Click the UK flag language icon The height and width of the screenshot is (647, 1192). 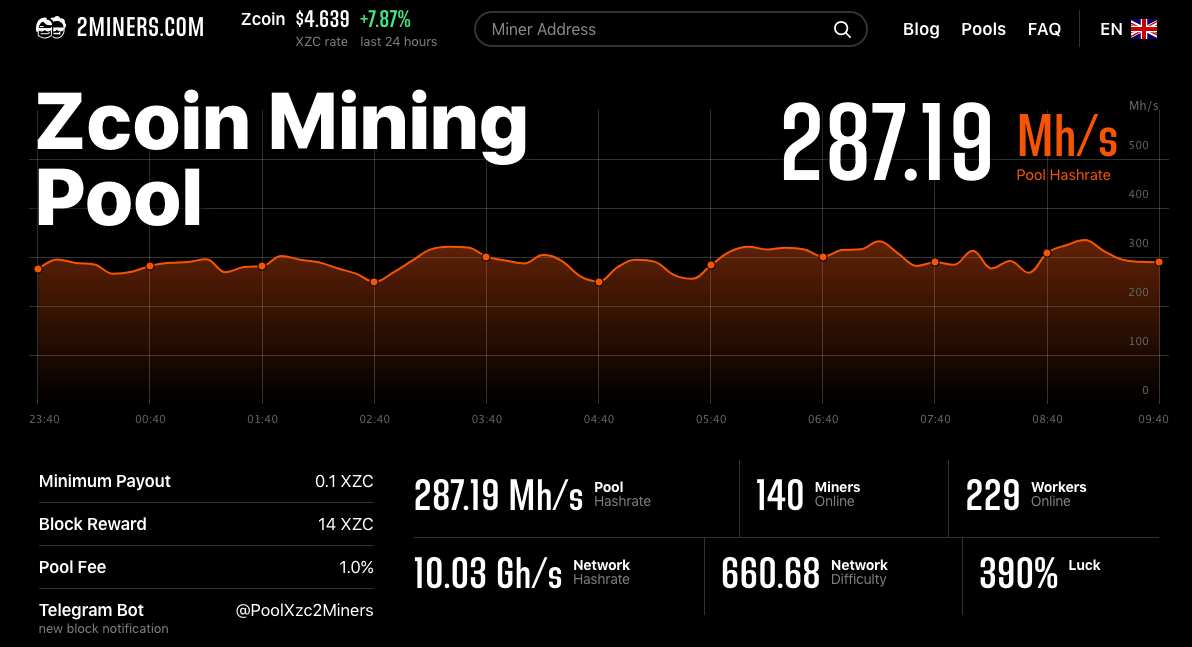1143,29
